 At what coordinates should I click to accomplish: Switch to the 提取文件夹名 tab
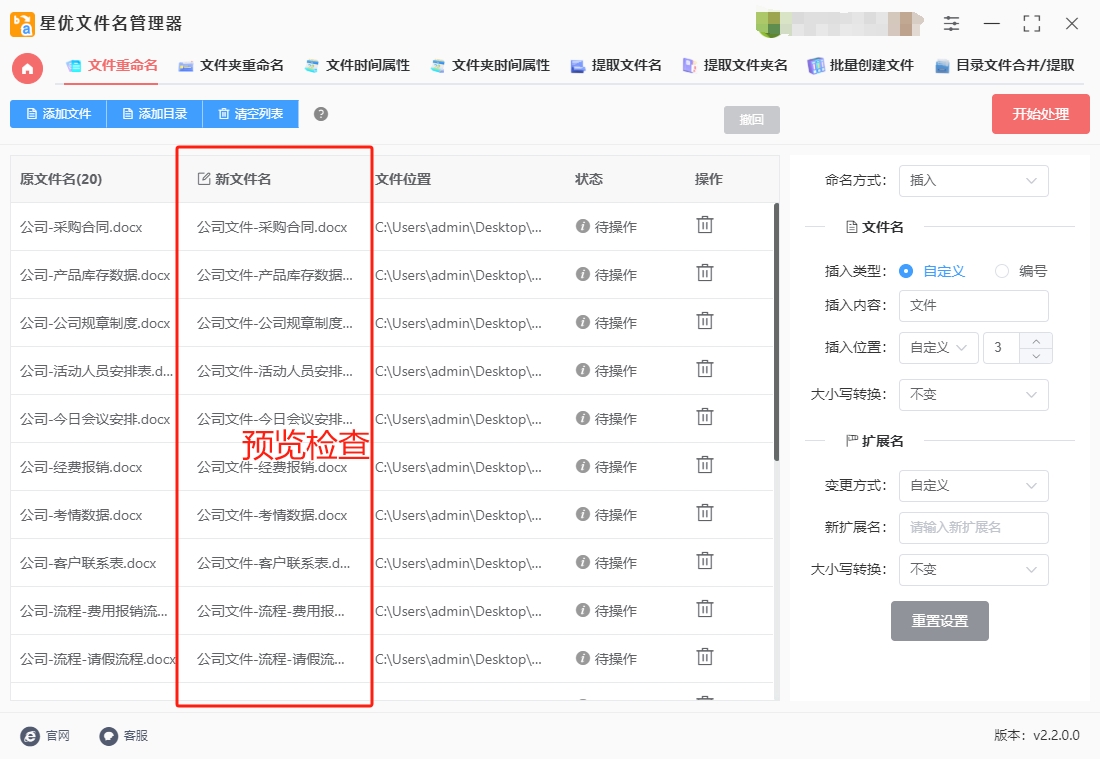735,66
